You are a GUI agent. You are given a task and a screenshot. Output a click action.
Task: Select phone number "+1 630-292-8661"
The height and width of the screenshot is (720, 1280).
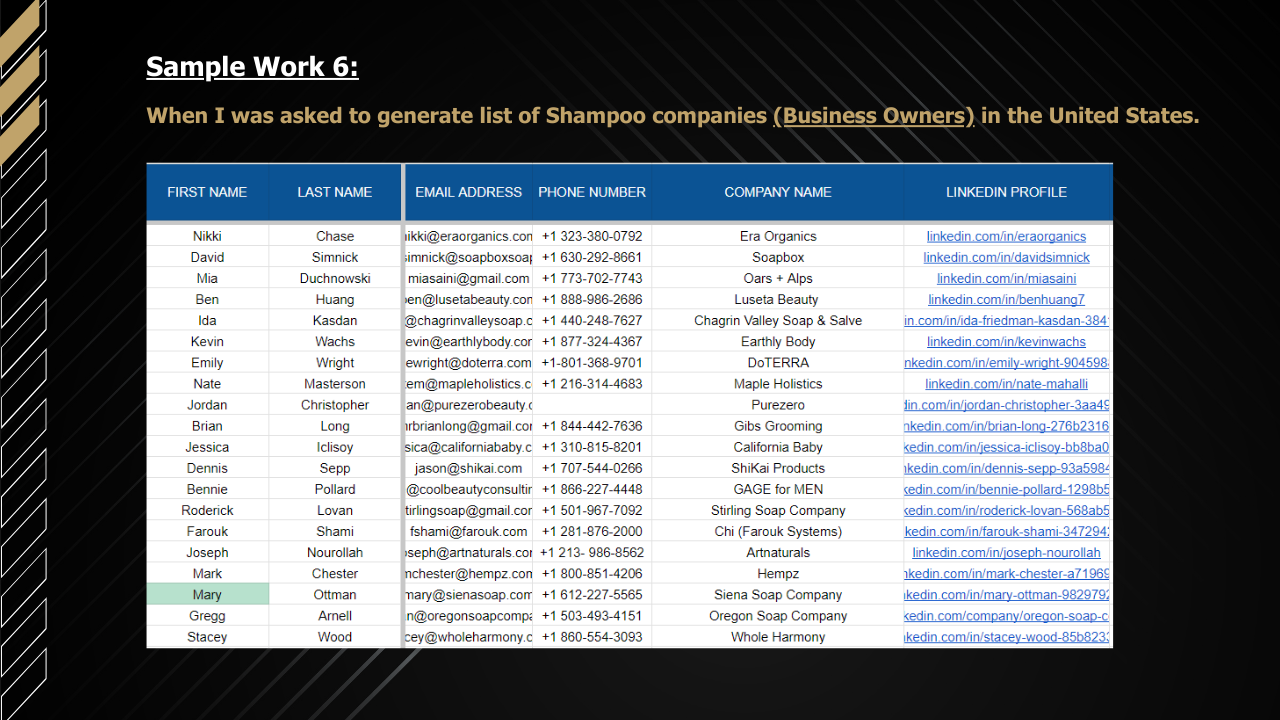pos(592,258)
